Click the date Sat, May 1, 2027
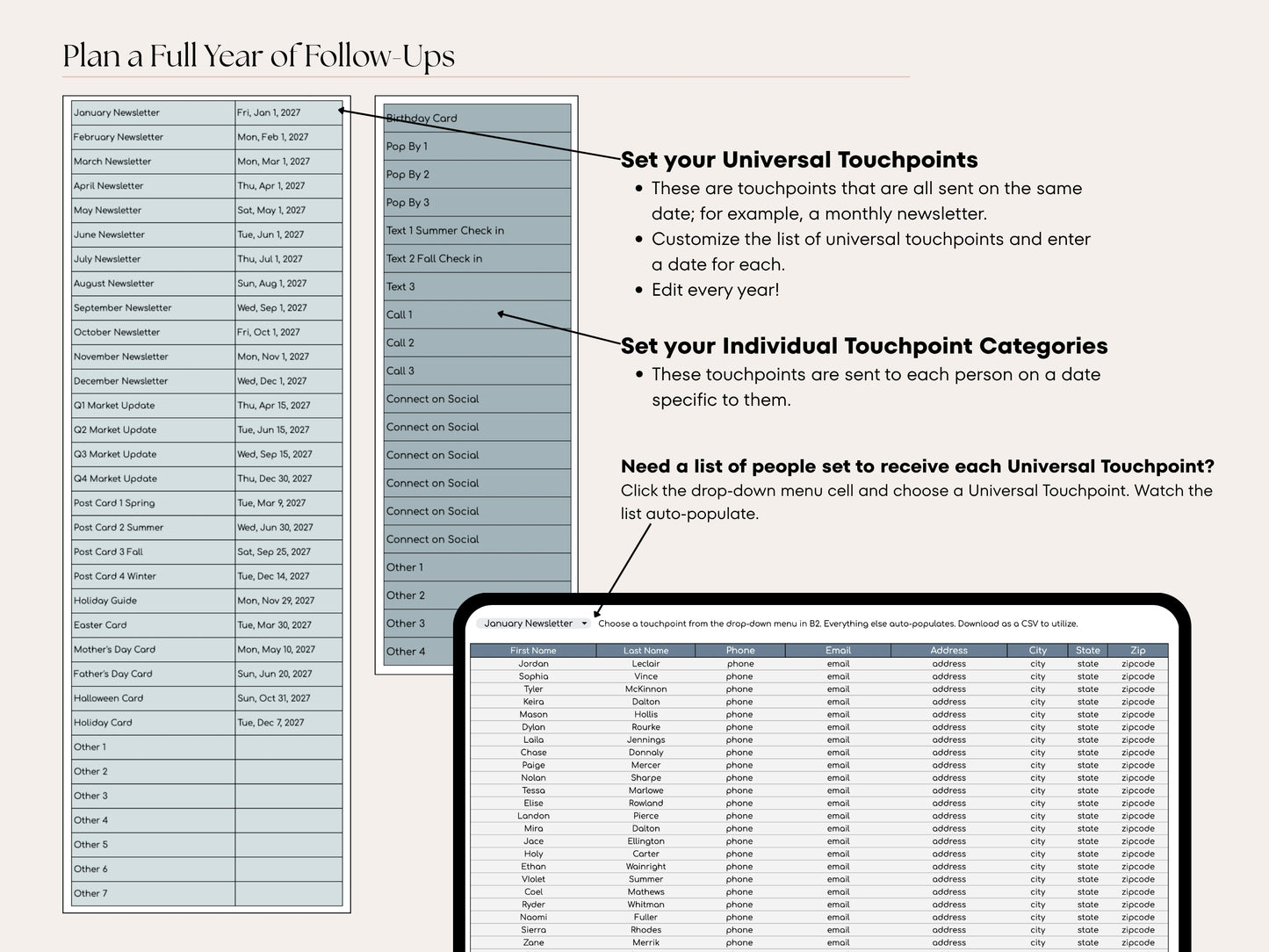This screenshot has width=1269, height=952. pyautogui.click(x=289, y=211)
